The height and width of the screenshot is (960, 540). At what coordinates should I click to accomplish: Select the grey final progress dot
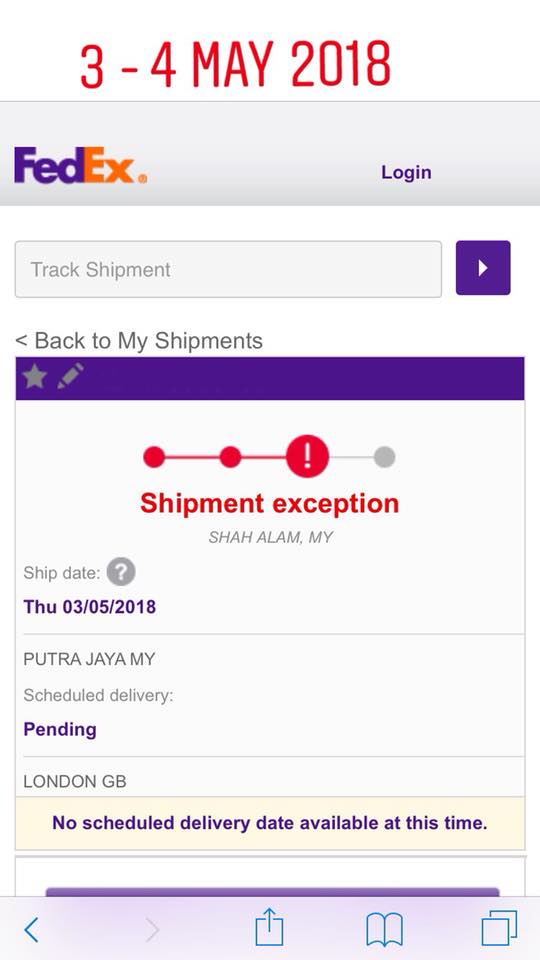[384, 457]
